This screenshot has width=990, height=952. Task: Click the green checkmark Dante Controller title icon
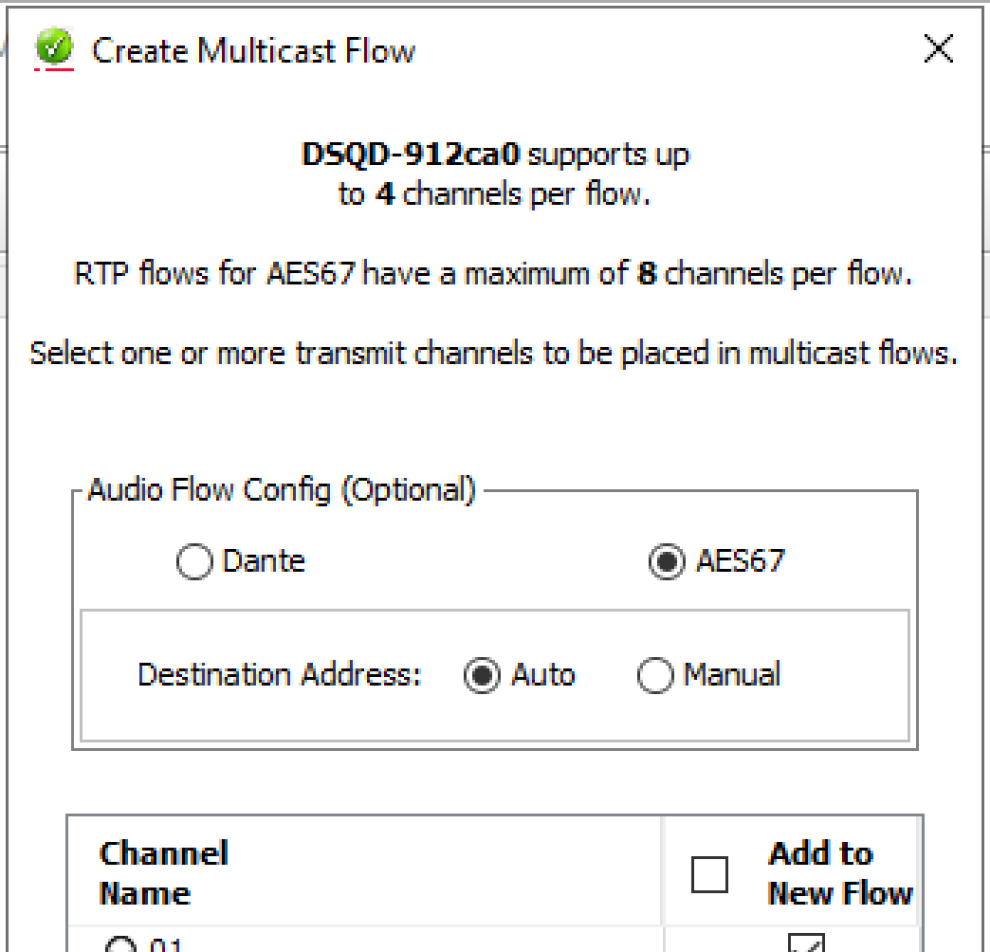pyautogui.click(x=54, y=48)
